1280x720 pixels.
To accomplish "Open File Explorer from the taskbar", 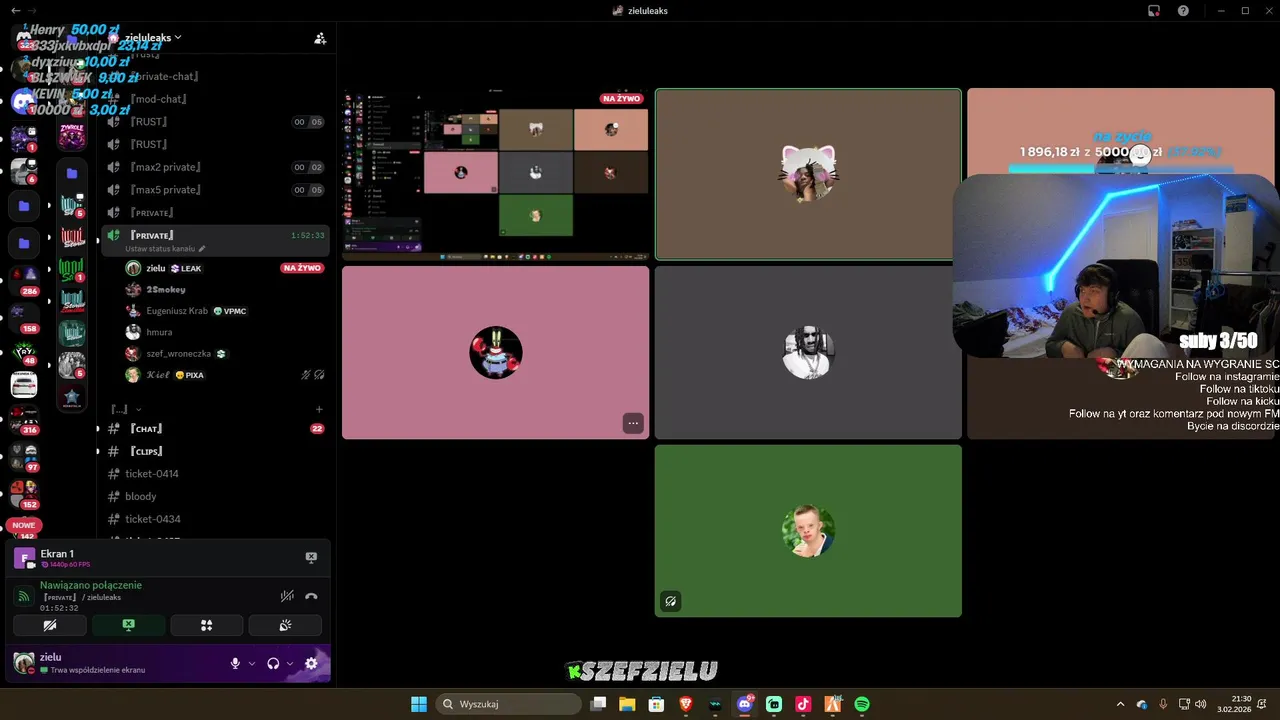I will tap(627, 704).
